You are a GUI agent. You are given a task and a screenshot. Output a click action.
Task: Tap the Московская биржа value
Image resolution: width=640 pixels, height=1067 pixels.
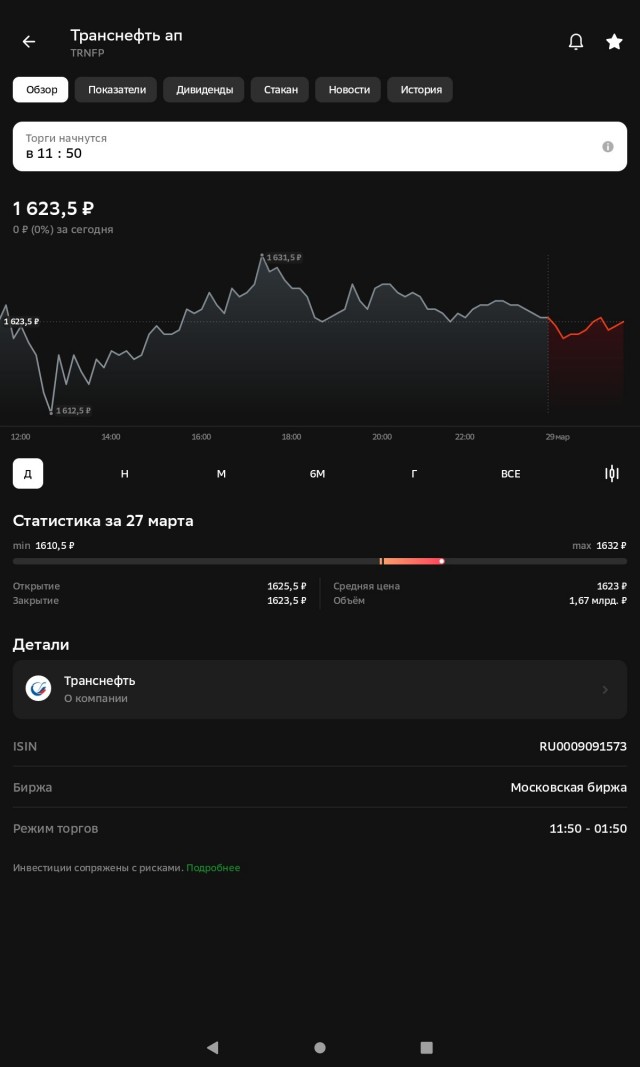[569, 787]
